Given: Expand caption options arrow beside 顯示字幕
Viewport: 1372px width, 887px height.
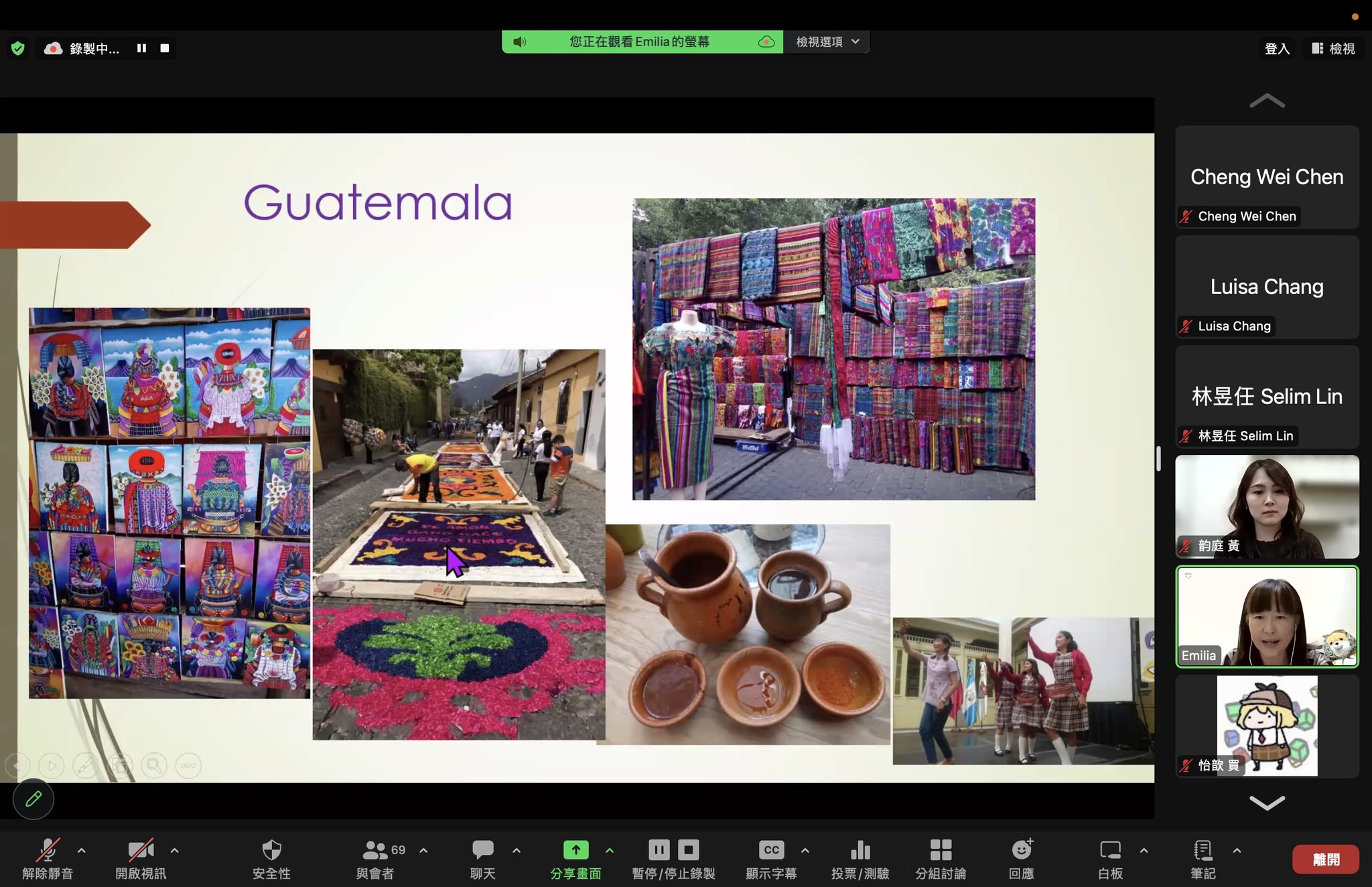Looking at the screenshot, I should (805, 850).
